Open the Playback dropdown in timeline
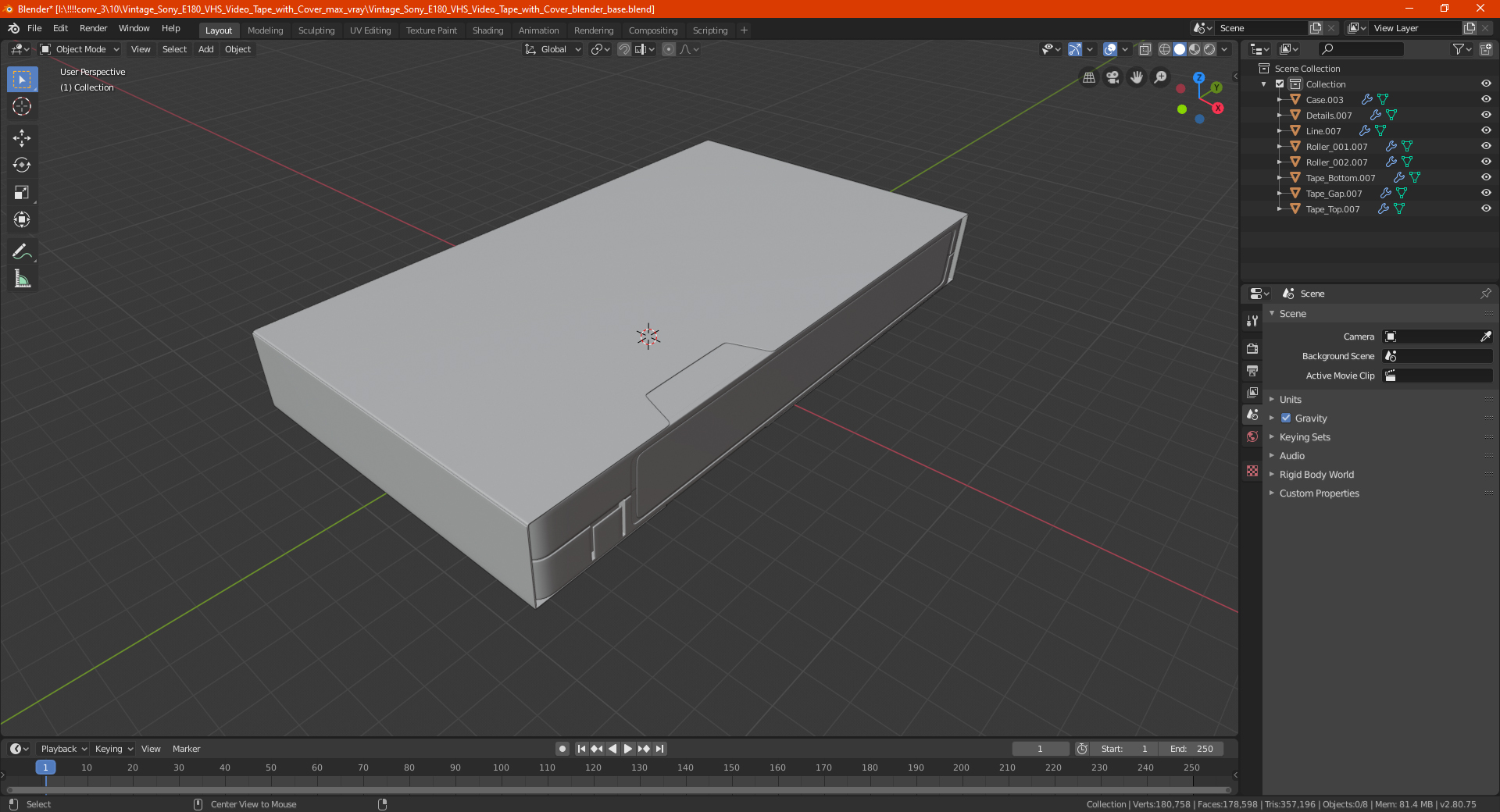Viewport: 1500px width, 812px height. tap(63, 749)
